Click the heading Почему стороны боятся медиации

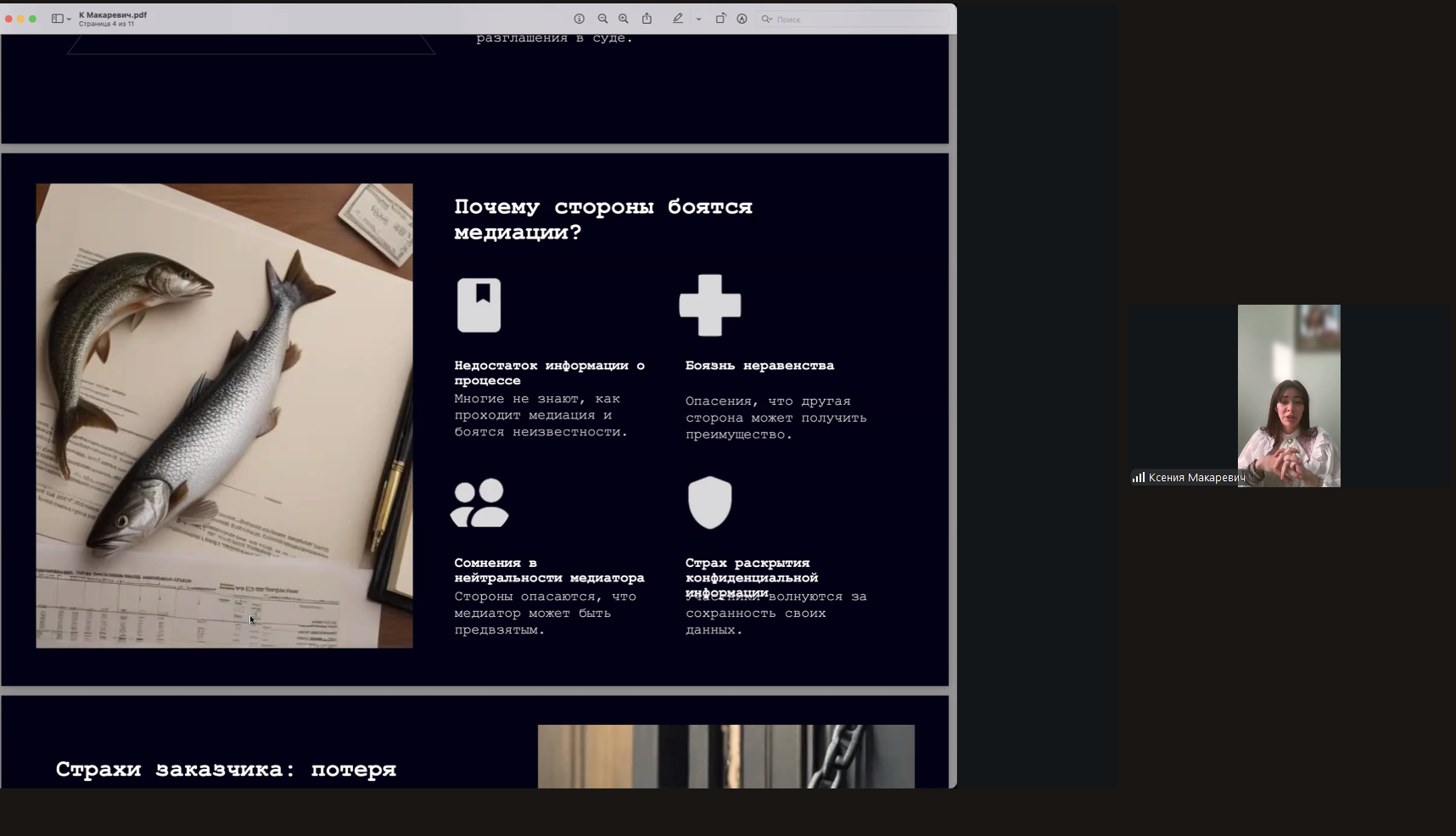602,219
